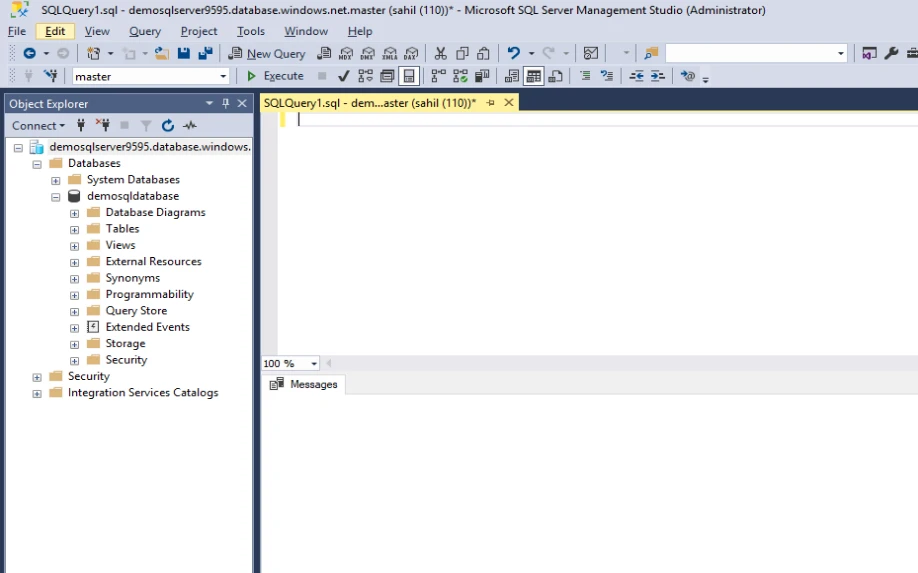Click Specify Values for Template Parameters icon
The width and height of the screenshot is (918, 573).
coord(688,76)
